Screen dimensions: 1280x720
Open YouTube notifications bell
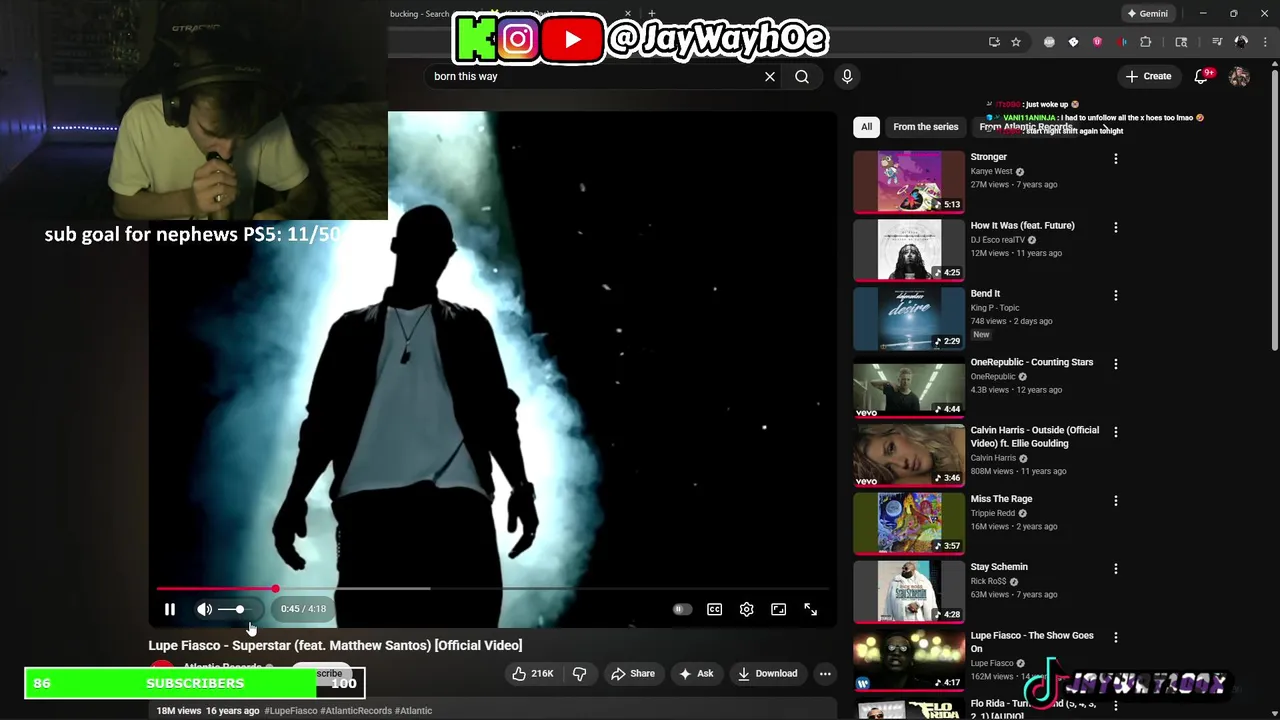(1203, 76)
